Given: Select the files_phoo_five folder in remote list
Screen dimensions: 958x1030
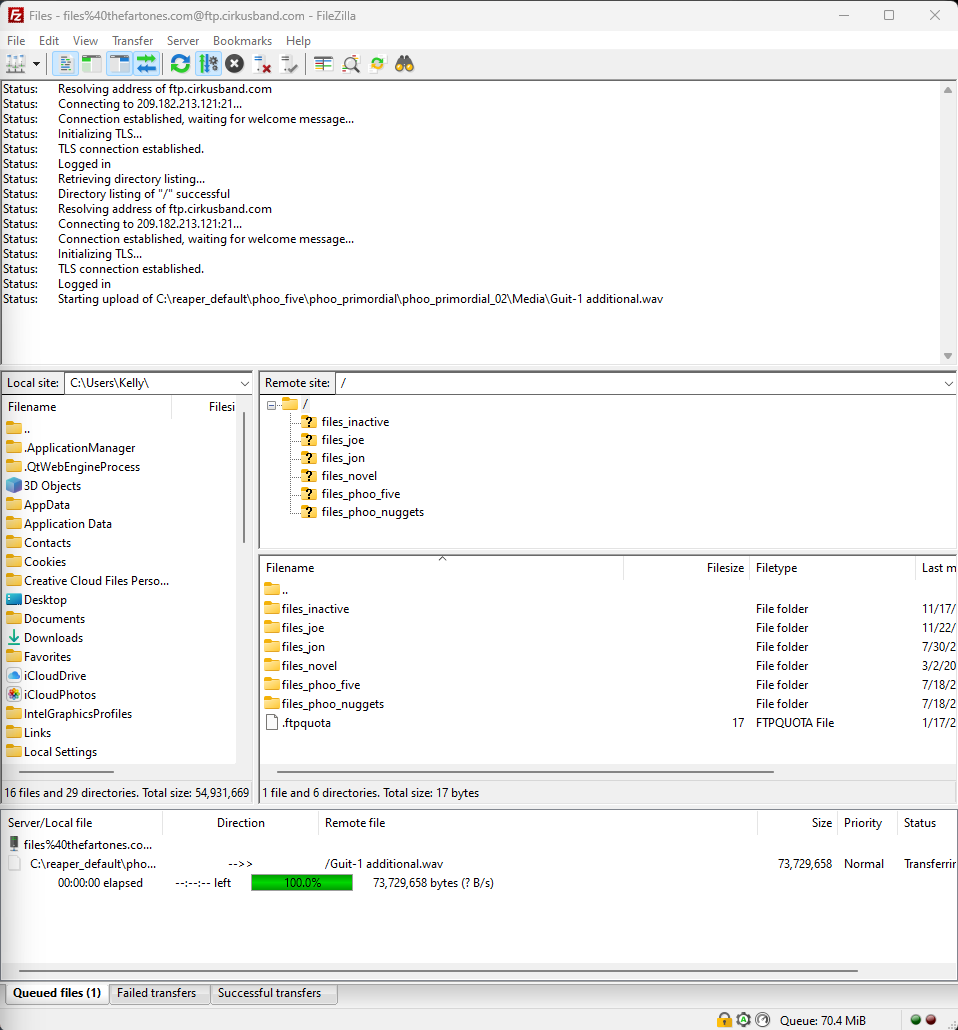Looking at the screenshot, I should 320,685.
